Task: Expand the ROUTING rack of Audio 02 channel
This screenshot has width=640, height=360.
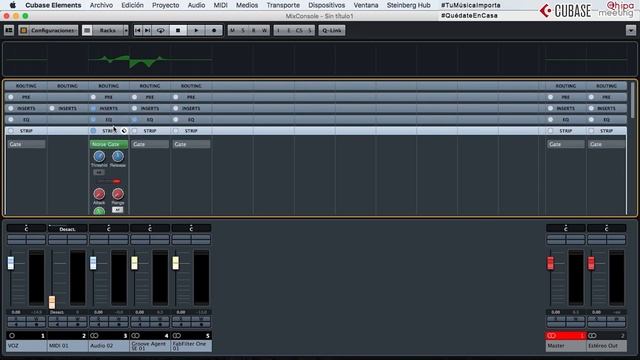Action: (109, 86)
